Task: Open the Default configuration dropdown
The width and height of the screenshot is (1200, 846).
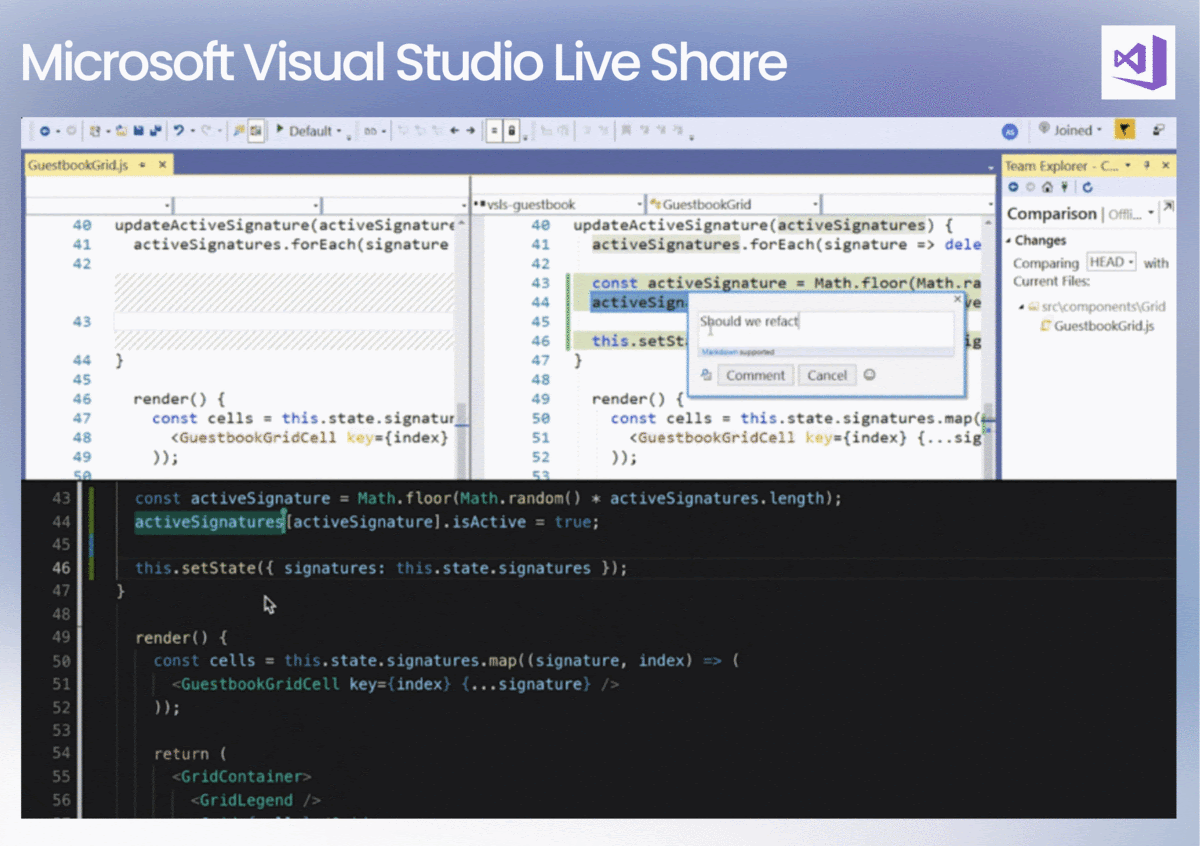Action: click(x=315, y=131)
